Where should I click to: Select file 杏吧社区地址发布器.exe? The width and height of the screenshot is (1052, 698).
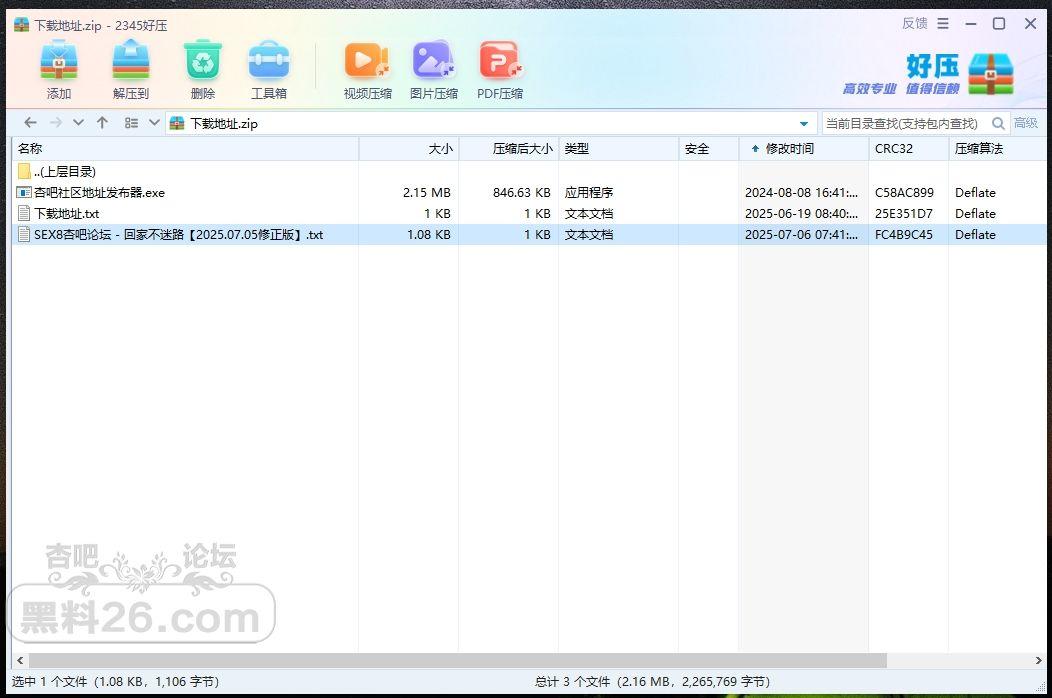tap(529, 193)
